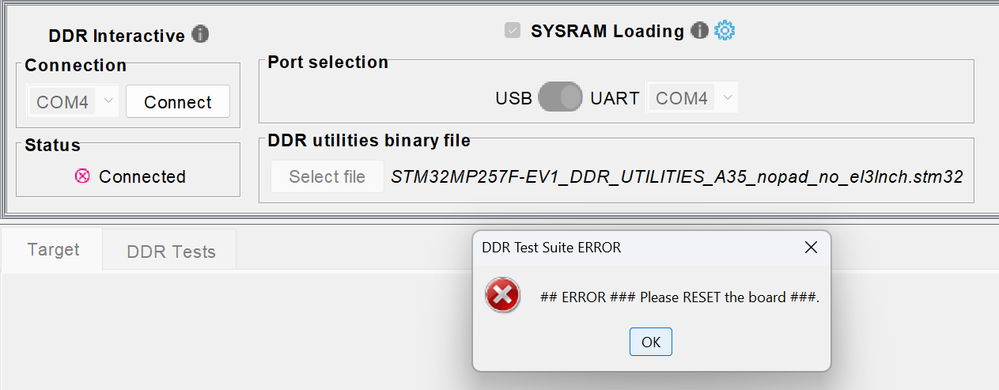Click the red error icon in dialog
The image size is (999, 390).
(503, 295)
